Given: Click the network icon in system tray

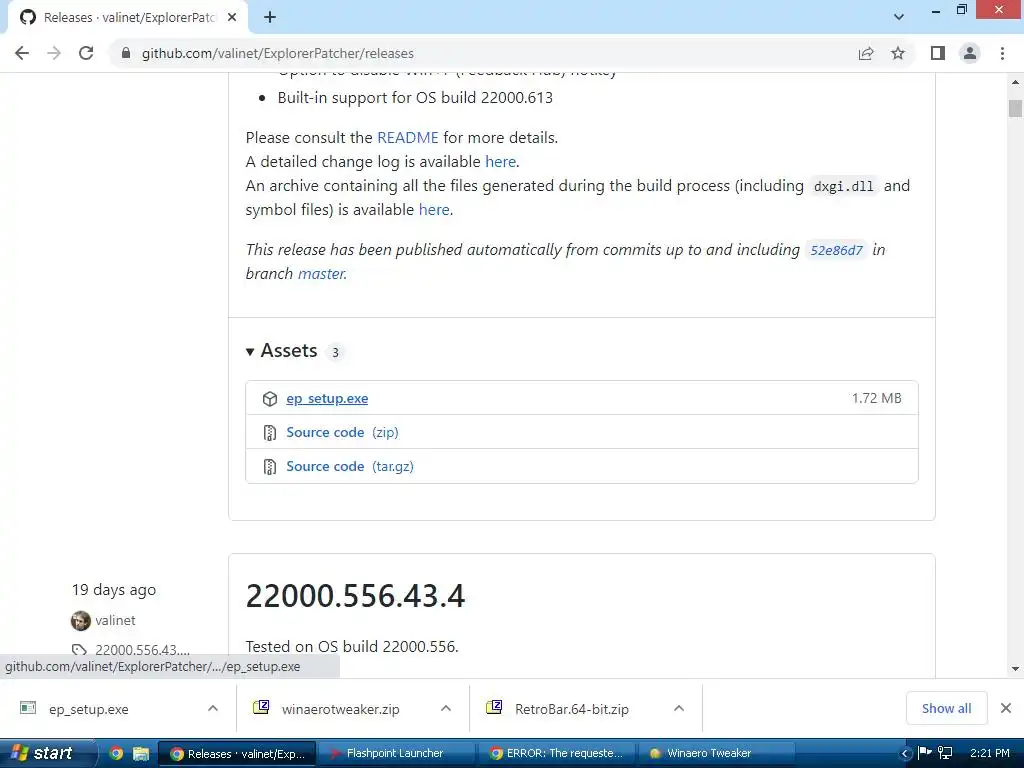Looking at the screenshot, I should (x=945, y=753).
